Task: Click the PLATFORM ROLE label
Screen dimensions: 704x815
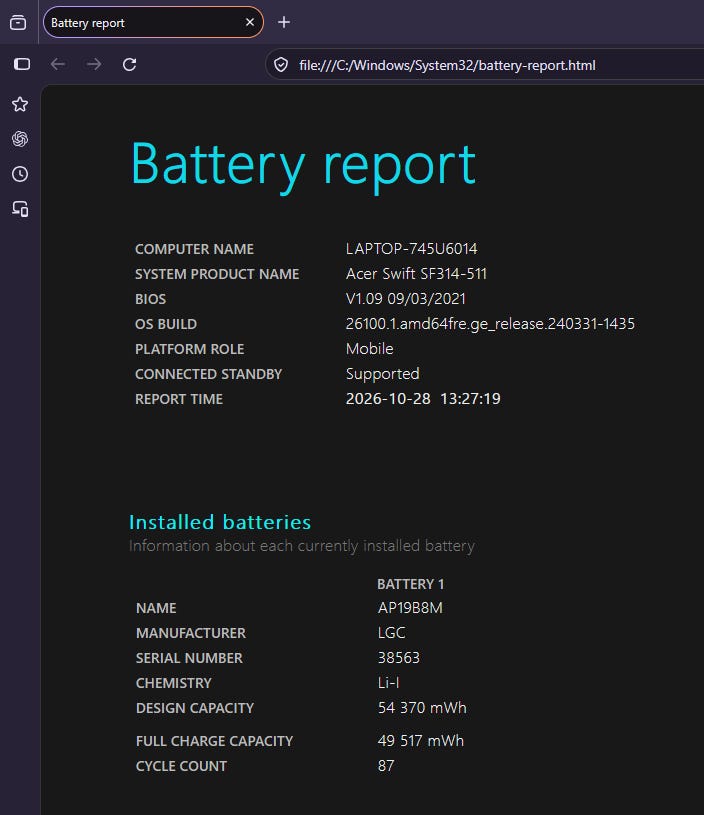Action: click(x=190, y=349)
